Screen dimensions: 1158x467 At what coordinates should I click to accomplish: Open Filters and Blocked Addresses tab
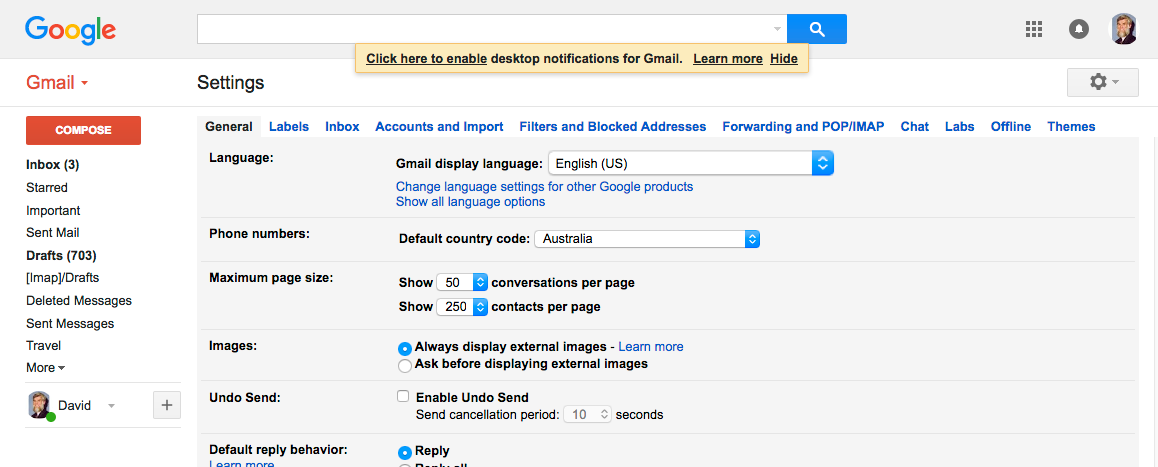click(x=612, y=126)
